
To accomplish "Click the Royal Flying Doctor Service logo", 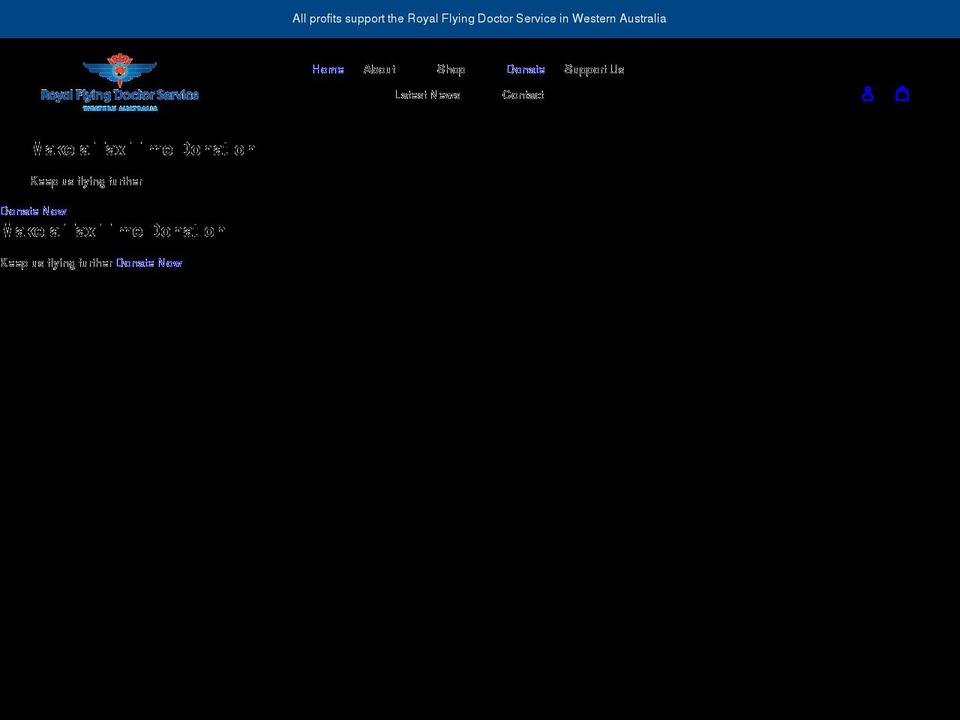I will click(119, 82).
